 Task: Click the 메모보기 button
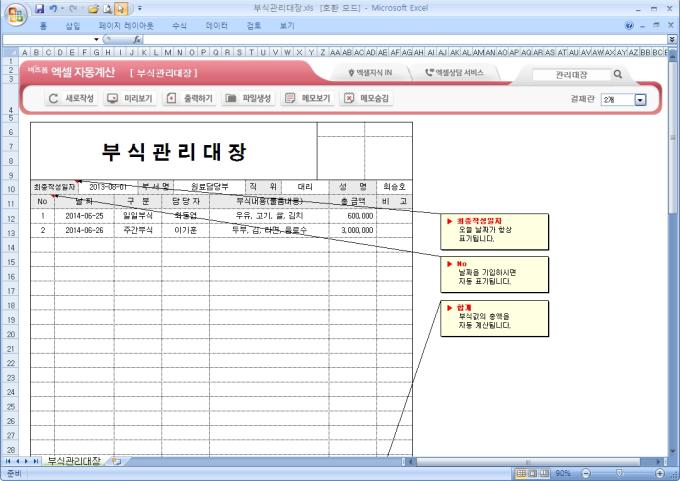[308, 98]
